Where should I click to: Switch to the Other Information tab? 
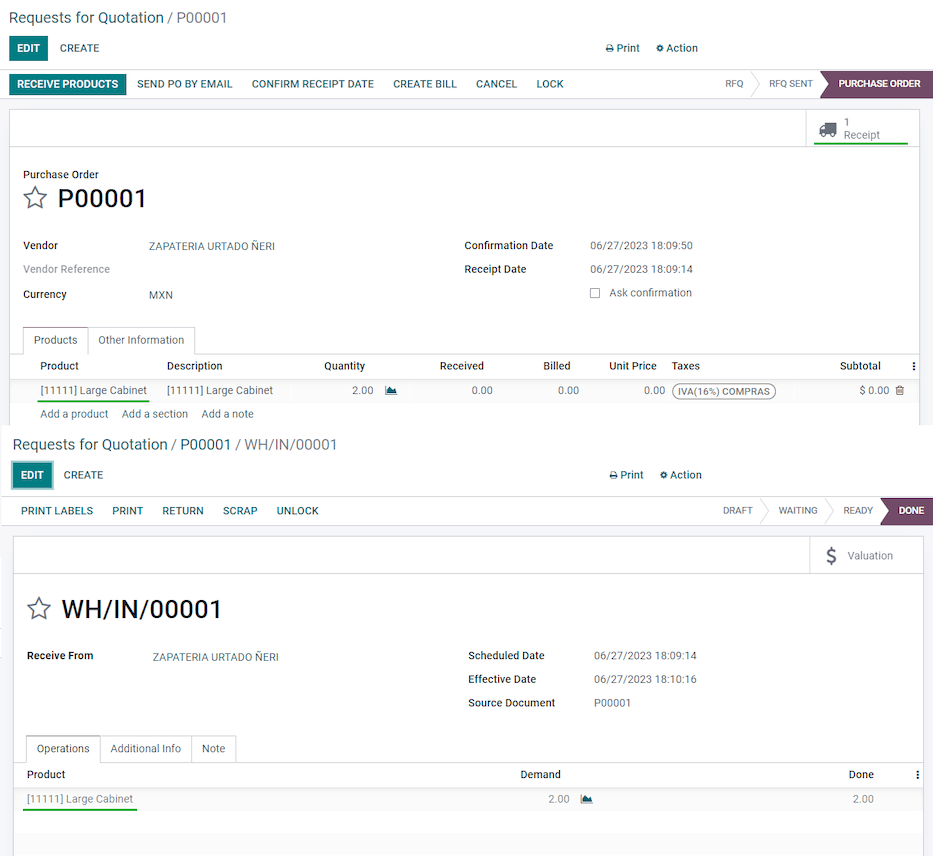[x=141, y=340]
